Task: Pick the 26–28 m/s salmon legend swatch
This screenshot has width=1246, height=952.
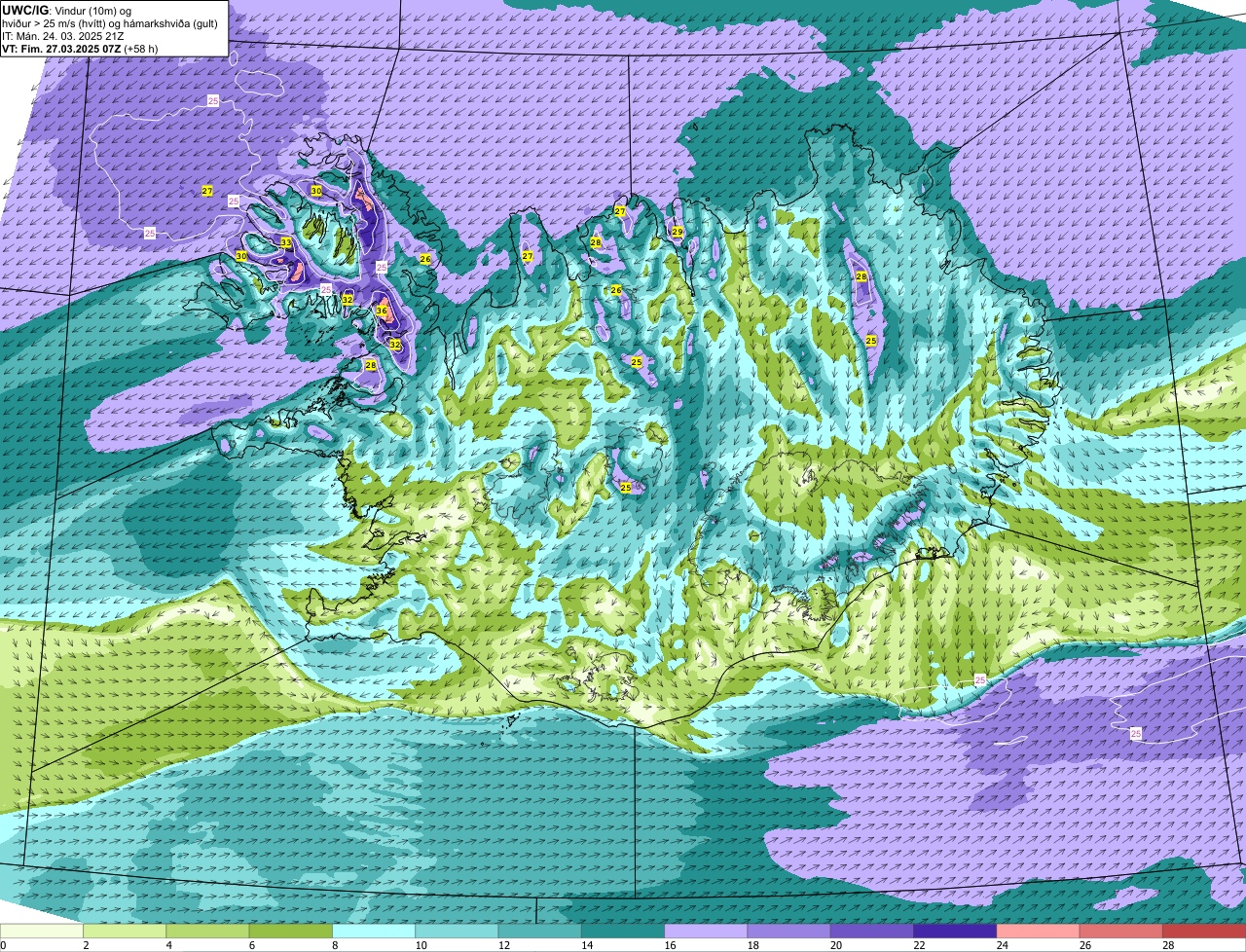Action: (1121, 931)
